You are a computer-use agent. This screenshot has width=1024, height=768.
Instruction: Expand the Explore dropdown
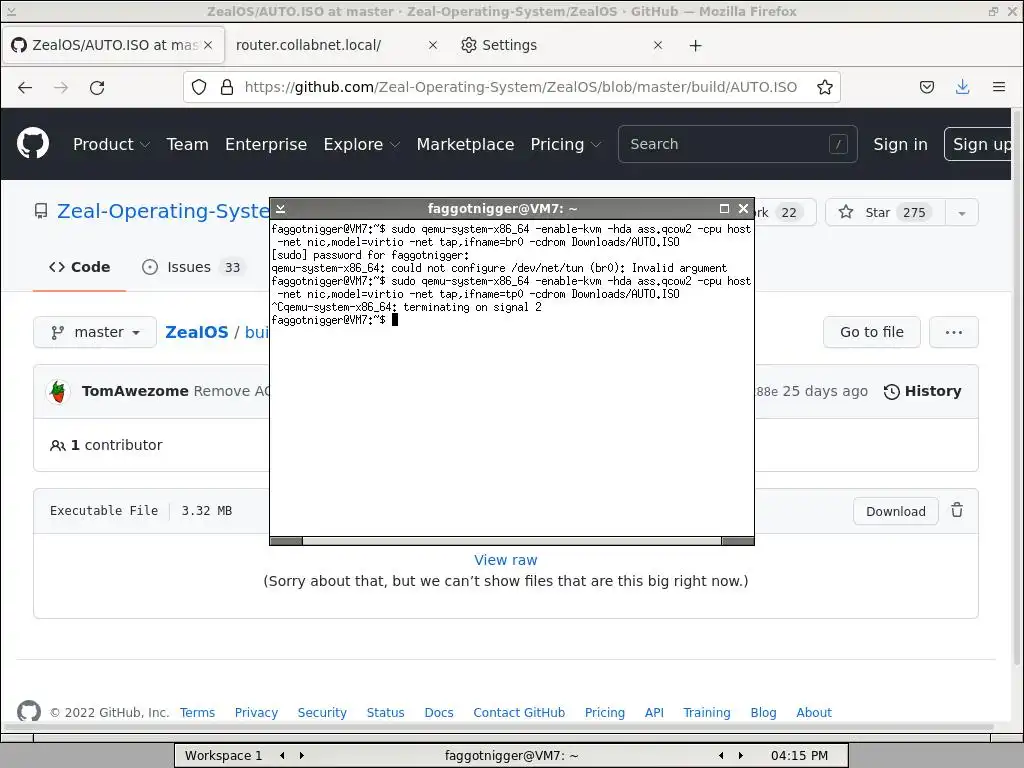pyautogui.click(x=362, y=144)
